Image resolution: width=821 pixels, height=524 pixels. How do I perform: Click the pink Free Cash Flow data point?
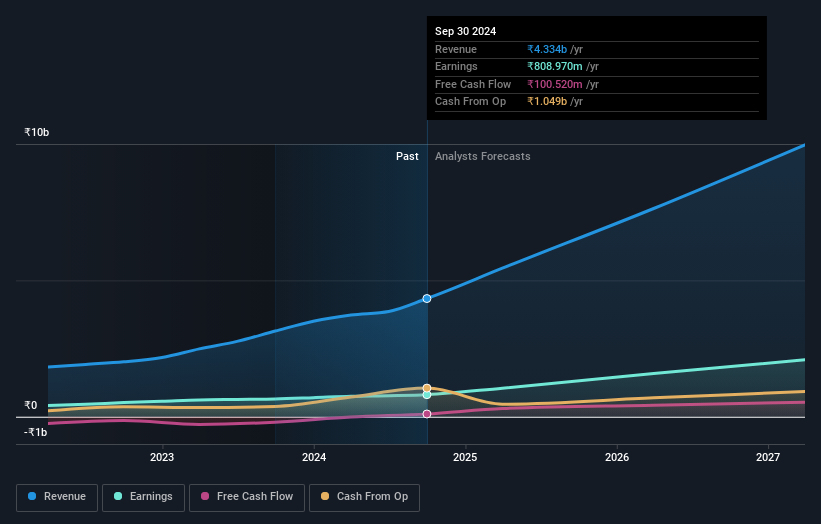point(427,414)
